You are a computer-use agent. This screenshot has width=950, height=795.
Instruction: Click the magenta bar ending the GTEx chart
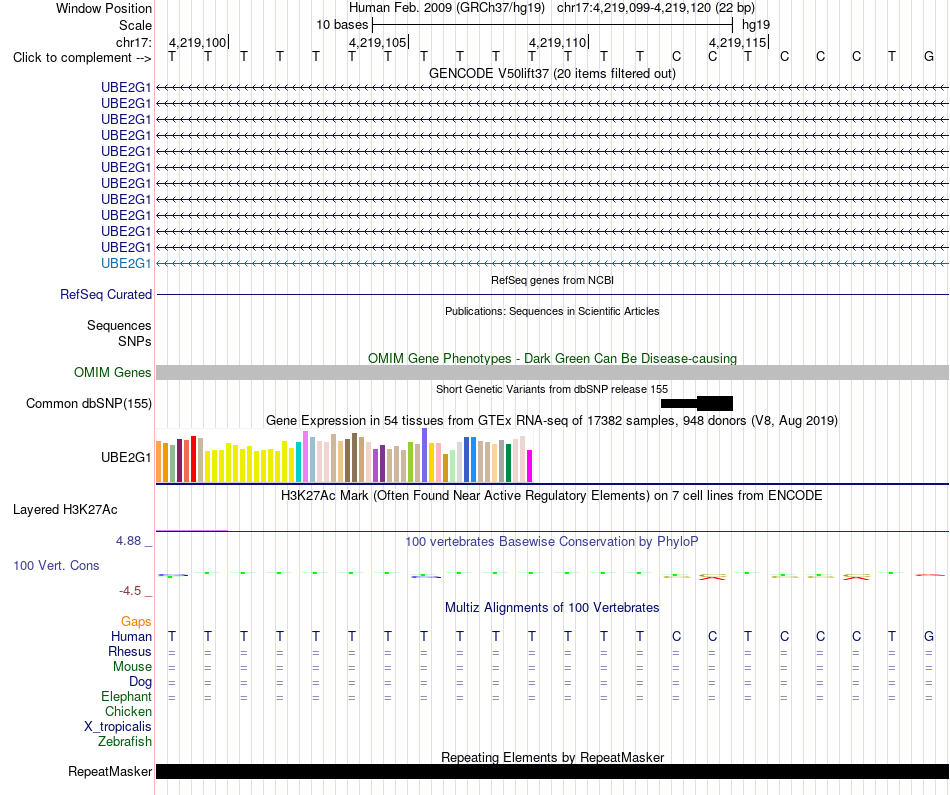530,466
